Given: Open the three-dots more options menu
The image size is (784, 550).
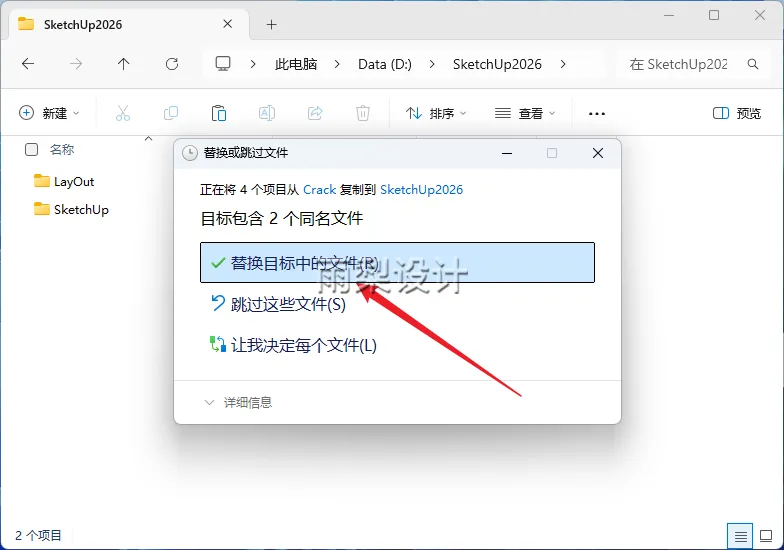Looking at the screenshot, I should (x=597, y=114).
